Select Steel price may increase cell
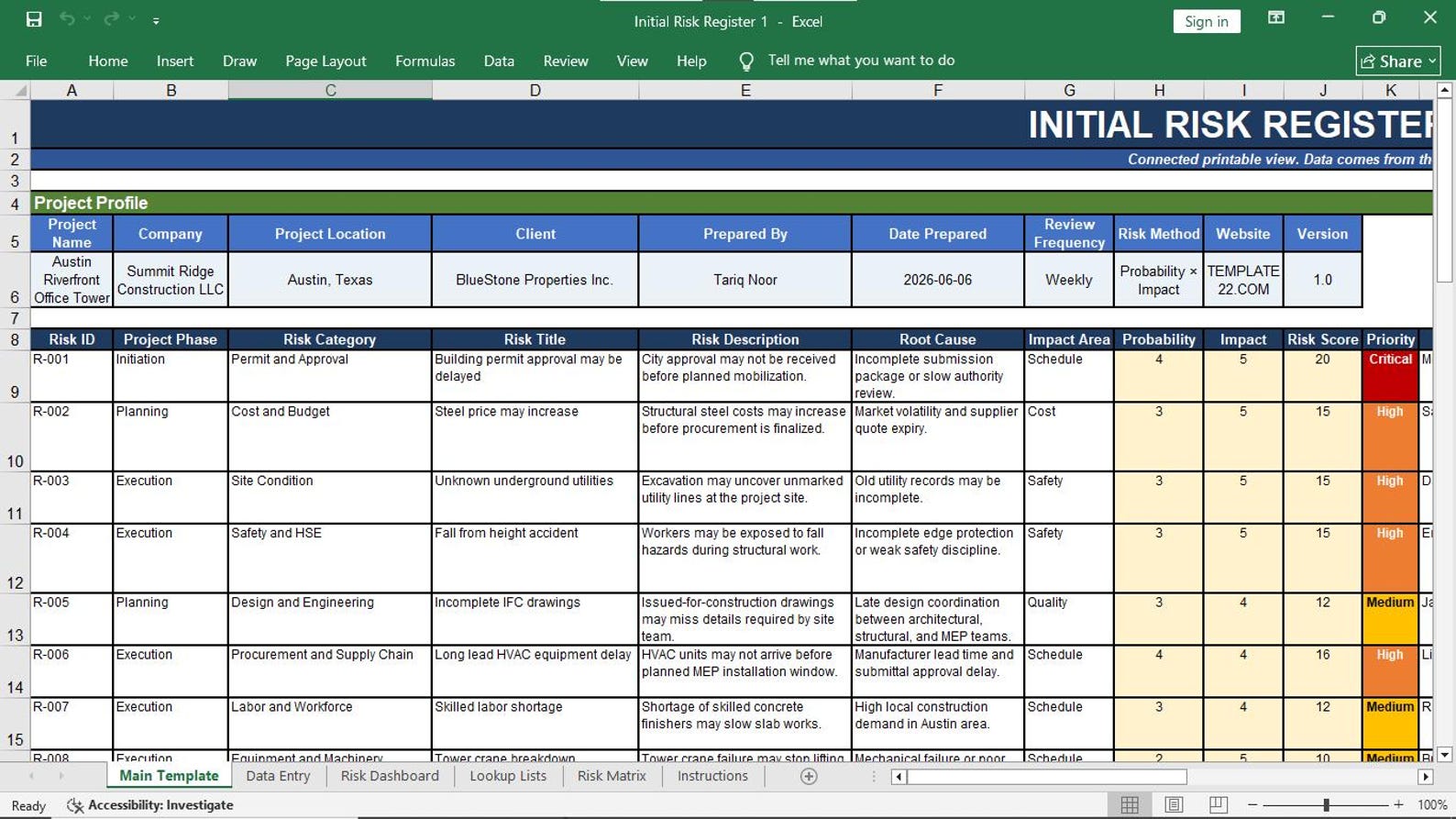 tap(535, 437)
